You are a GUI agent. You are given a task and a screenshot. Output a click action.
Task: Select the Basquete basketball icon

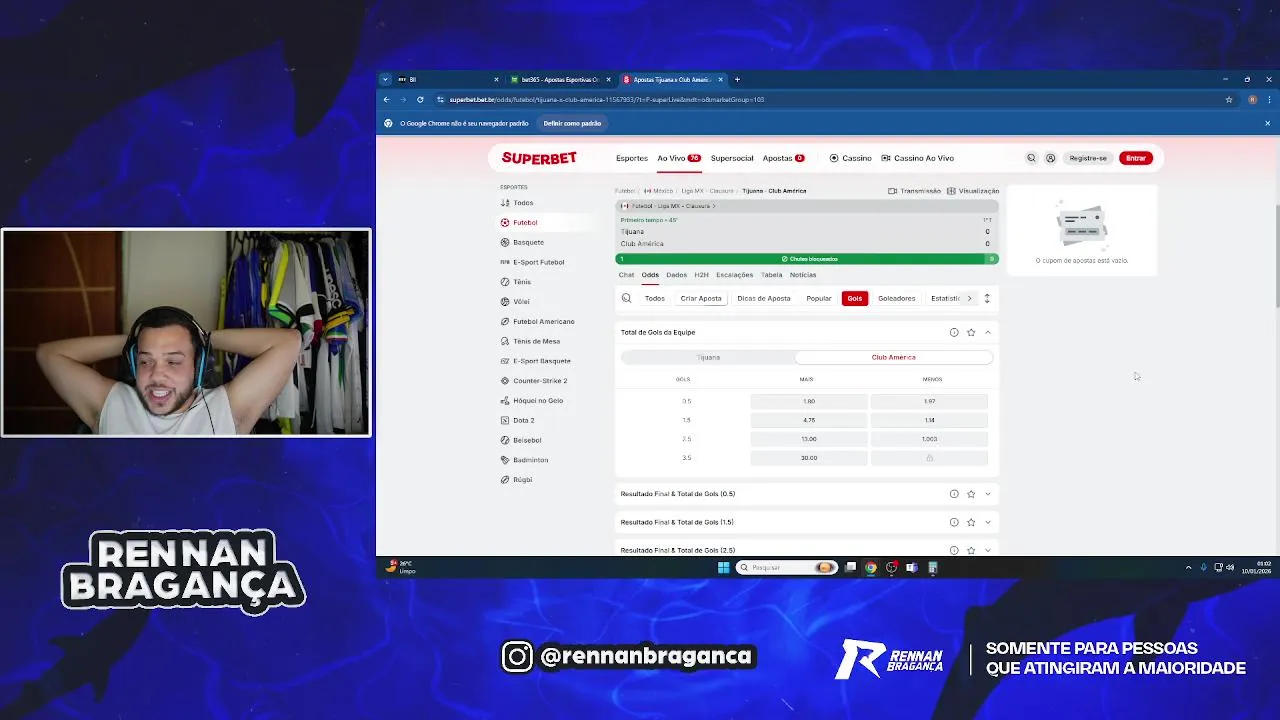click(x=505, y=242)
